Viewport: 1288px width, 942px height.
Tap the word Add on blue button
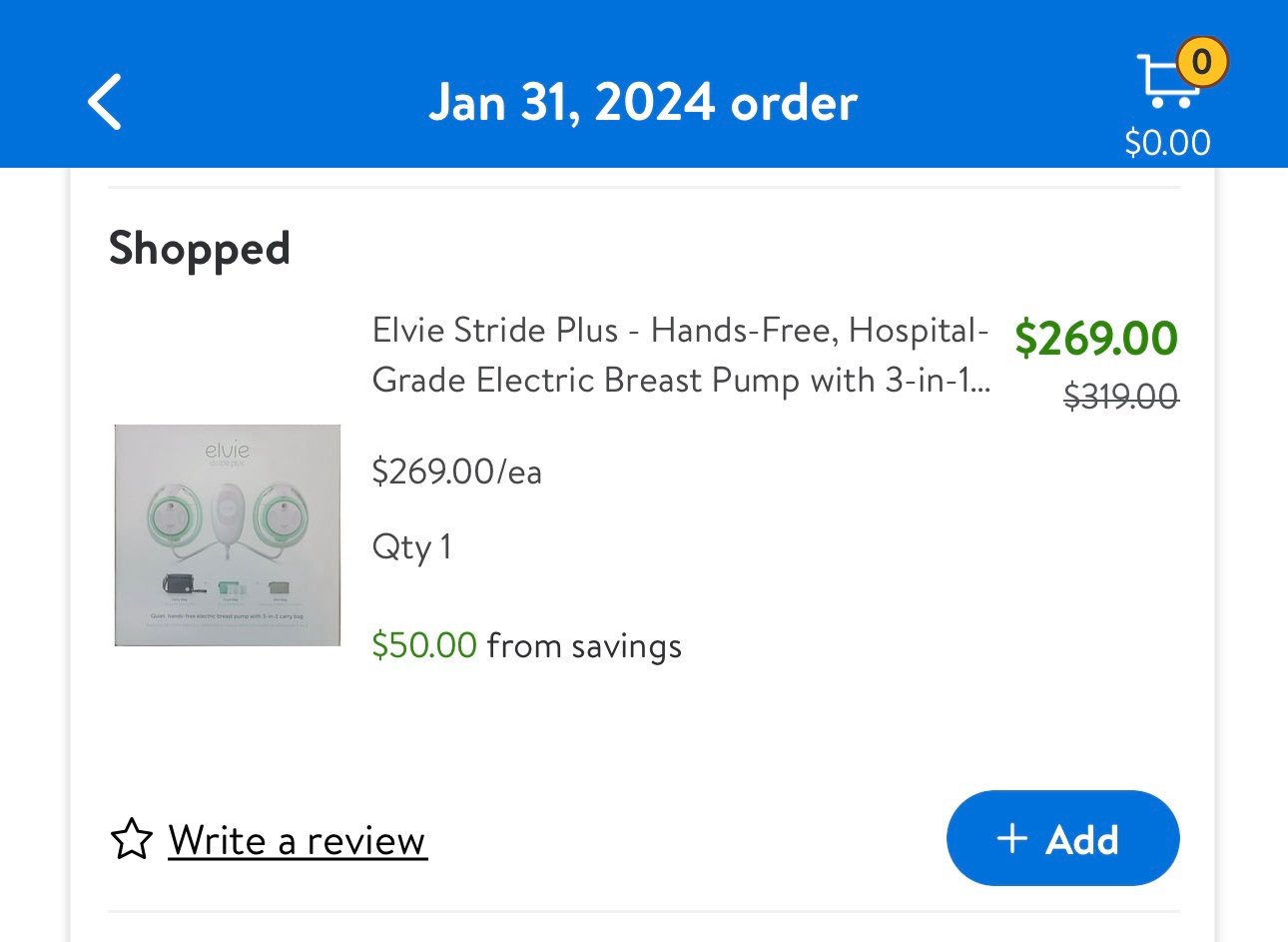1082,839
